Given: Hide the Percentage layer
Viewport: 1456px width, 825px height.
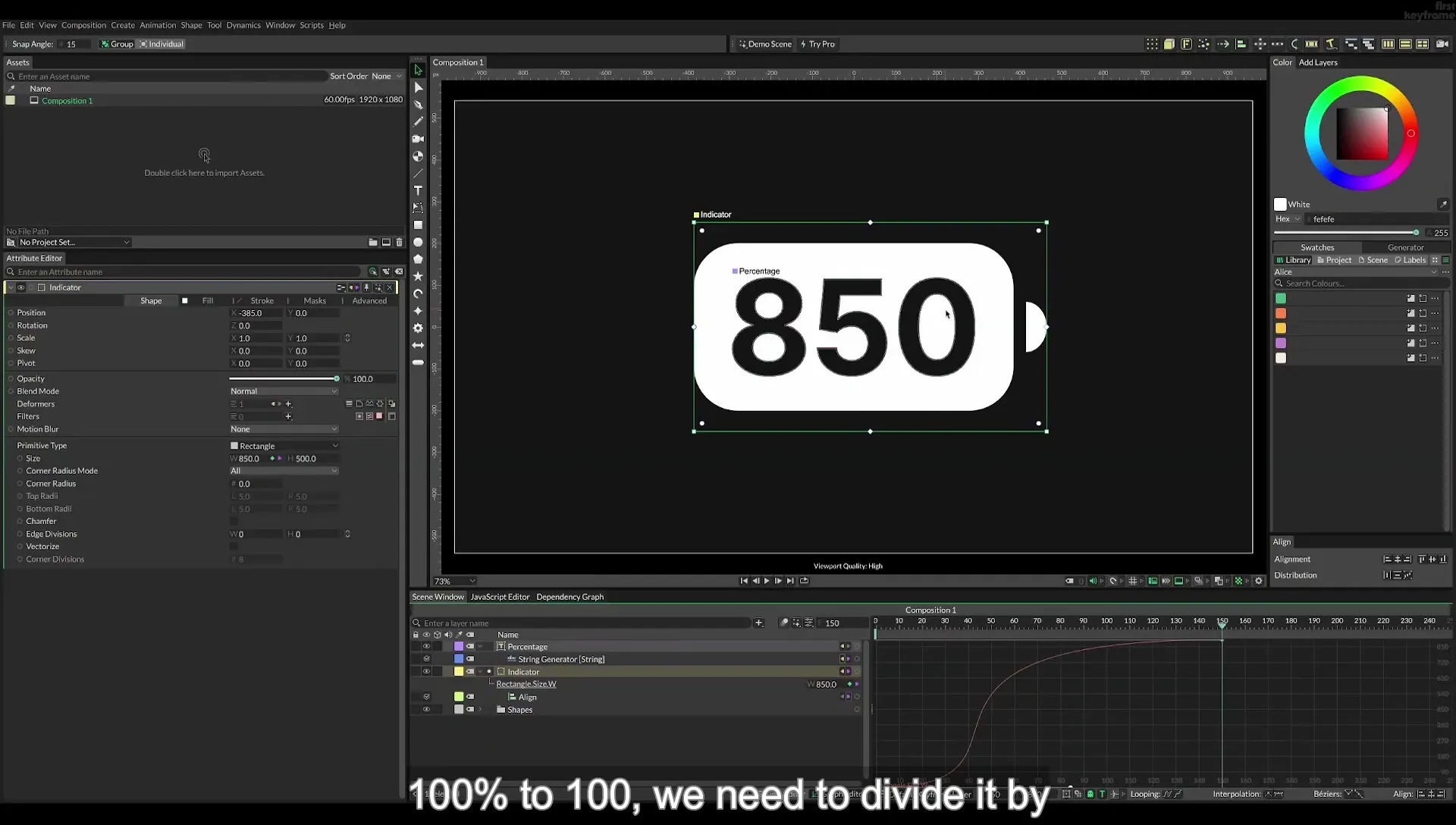Looking at the screenshot, I should (426, 647).
